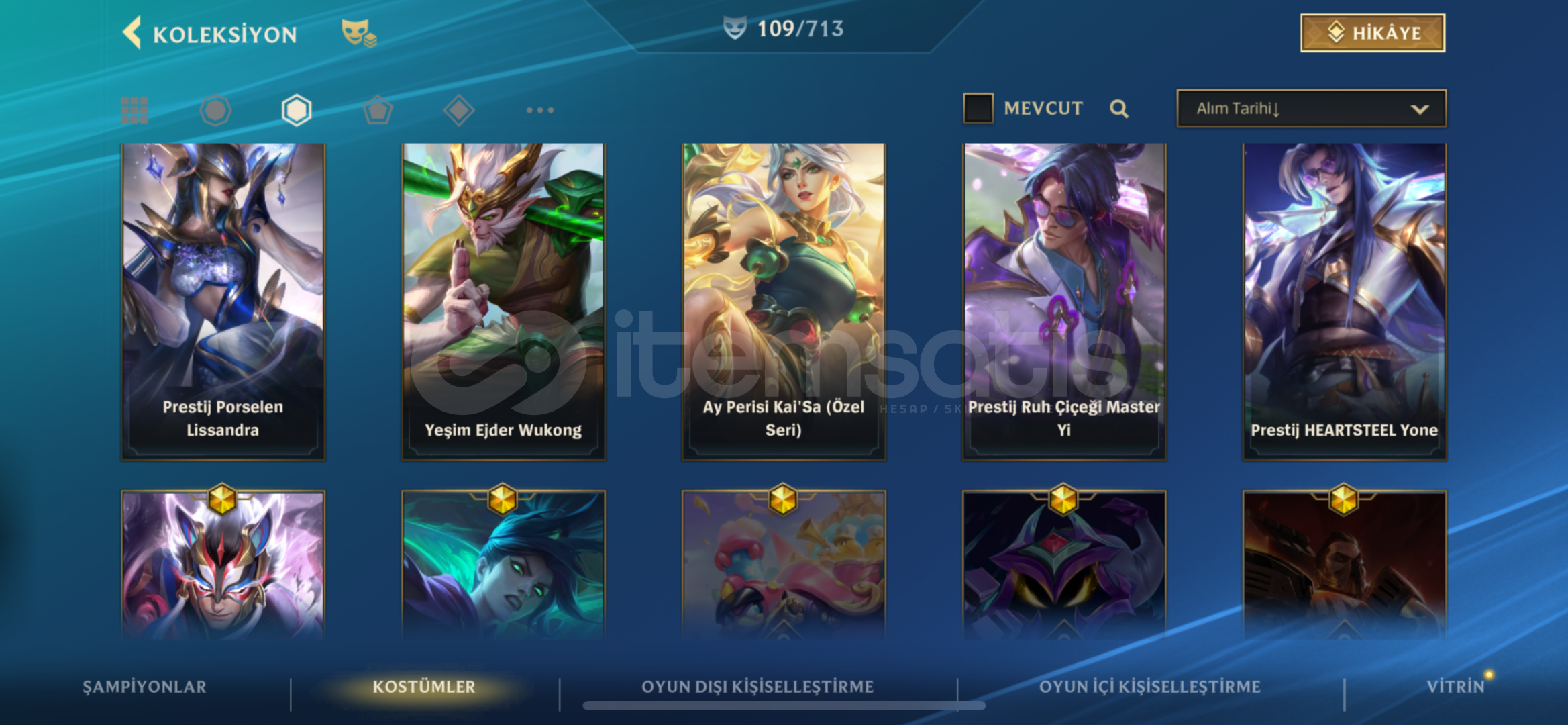Choose the dark hexagon rarity filter
The height and width of the screenshot is (725, 1568).
tap(215, 110)
